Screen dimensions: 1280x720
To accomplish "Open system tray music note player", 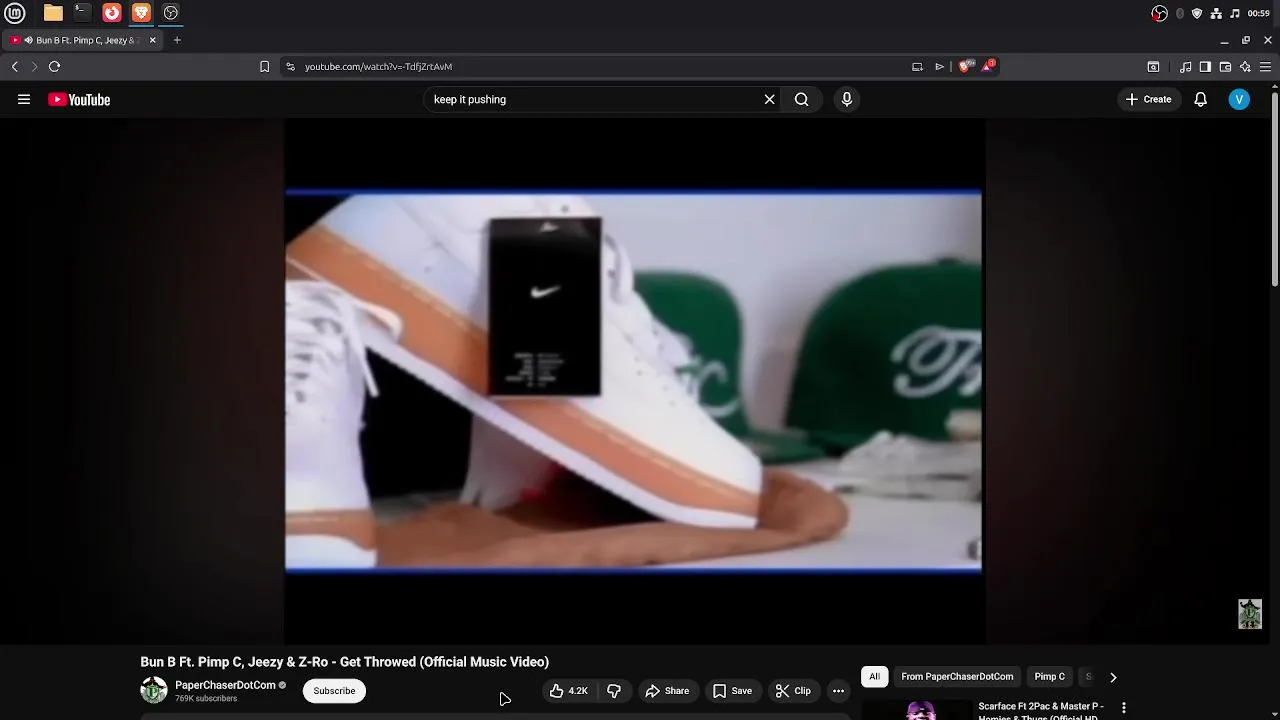I will point(1235,13).
